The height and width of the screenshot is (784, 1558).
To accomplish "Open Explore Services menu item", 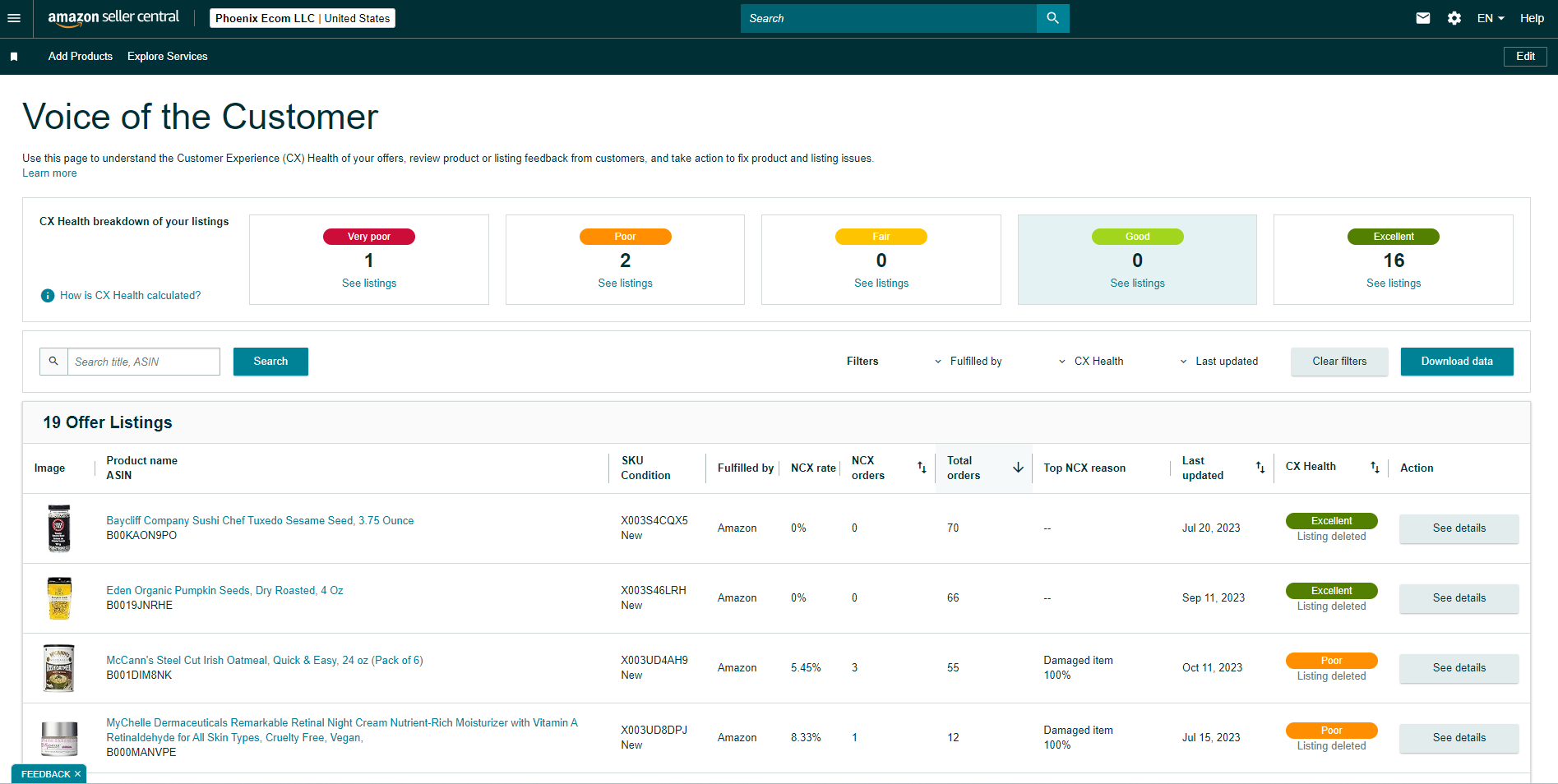I will tap(168, 57).
